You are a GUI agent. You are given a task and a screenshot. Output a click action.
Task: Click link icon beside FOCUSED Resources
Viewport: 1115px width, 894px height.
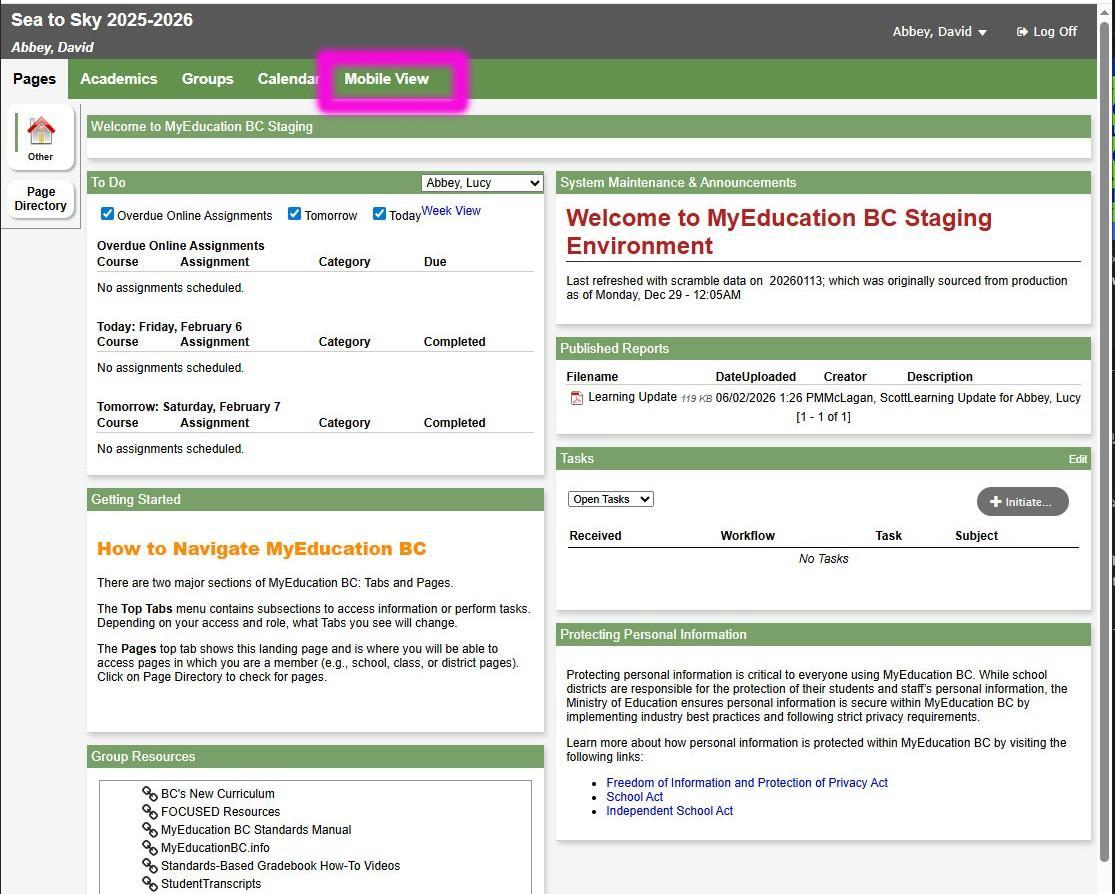150,812
